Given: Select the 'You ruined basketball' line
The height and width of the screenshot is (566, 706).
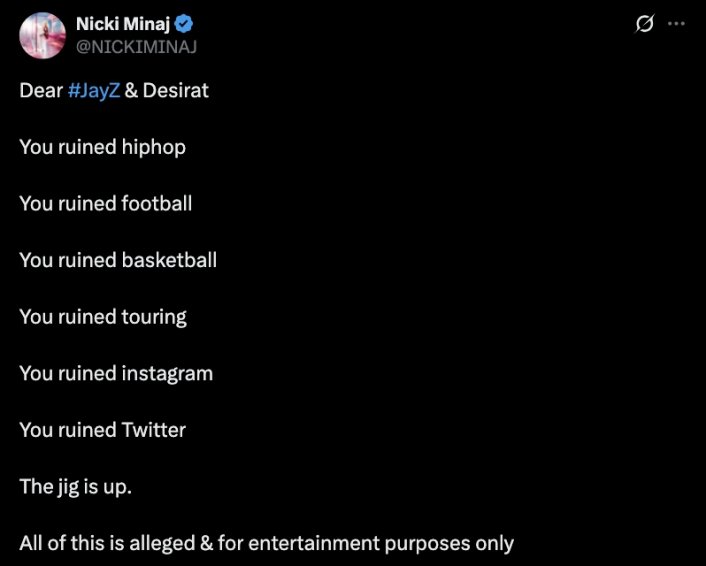Looking at the screenshot, I should (x=118, y=260).
